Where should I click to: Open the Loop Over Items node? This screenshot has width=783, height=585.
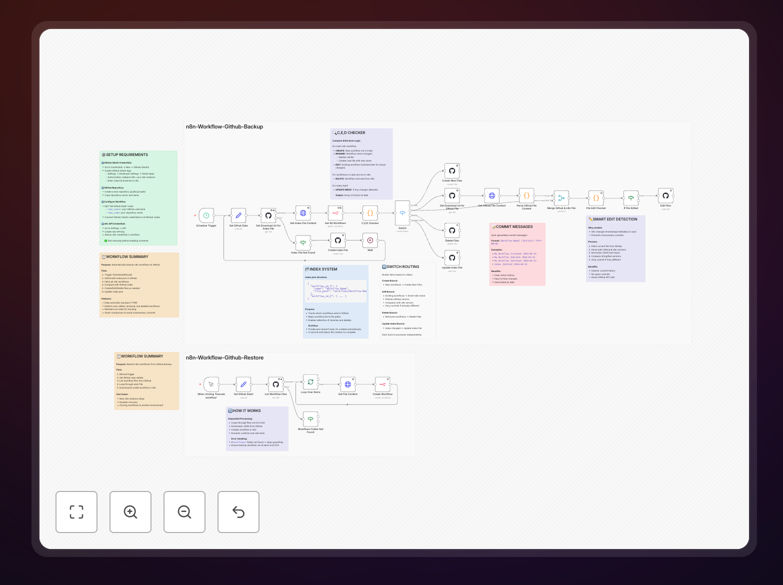point(310,382)
